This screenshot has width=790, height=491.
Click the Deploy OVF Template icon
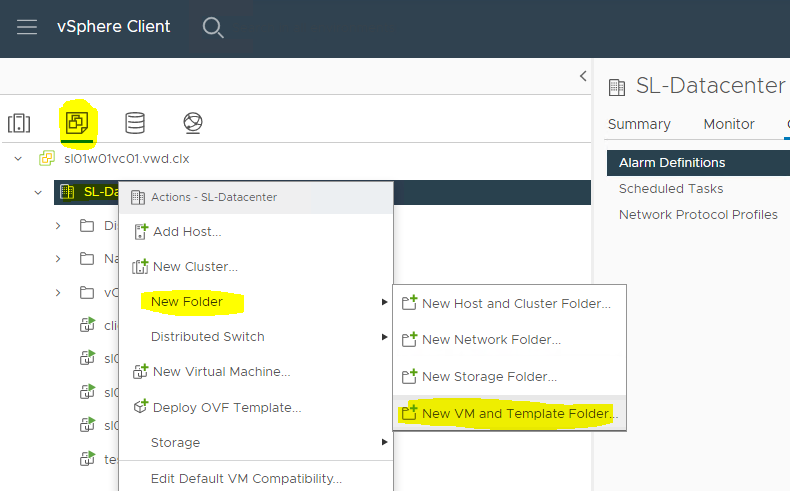141,407
